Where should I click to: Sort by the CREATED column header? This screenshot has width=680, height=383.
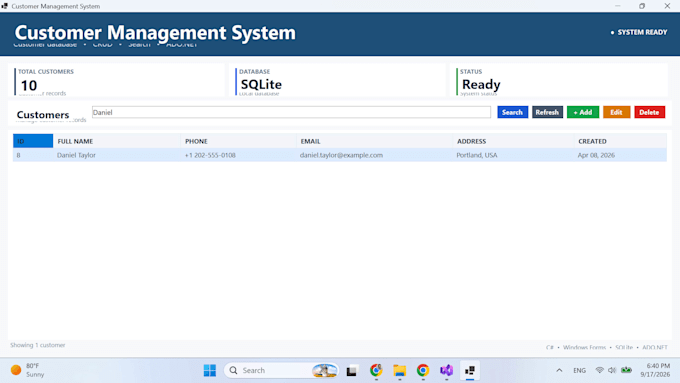(x=620, y=141)
